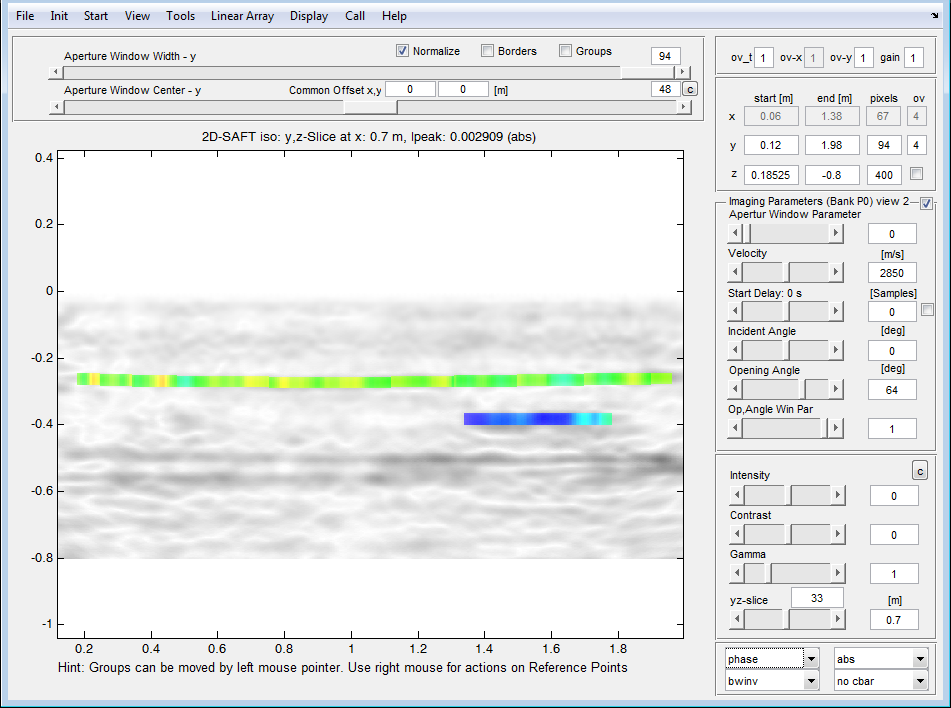Raise Gamma with its right arrow
This screenshot has width=951, height=708.
point(838,573)
